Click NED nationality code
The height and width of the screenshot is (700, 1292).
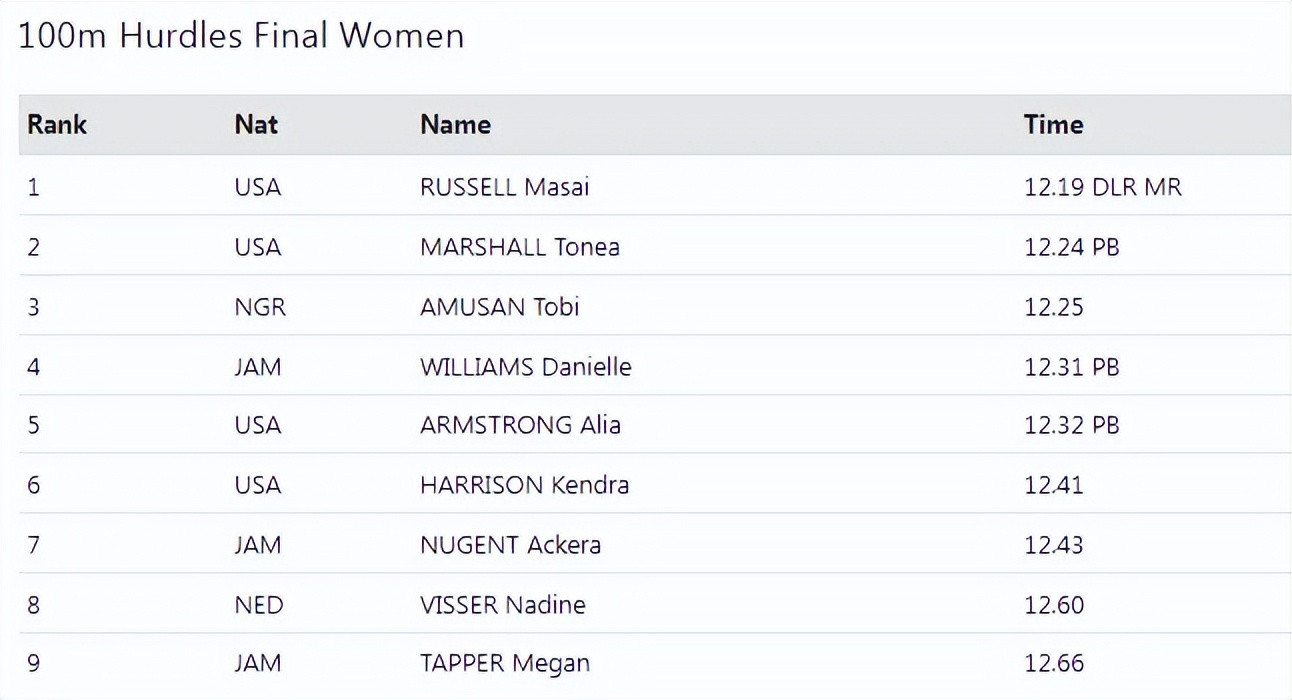coord(259,605)
